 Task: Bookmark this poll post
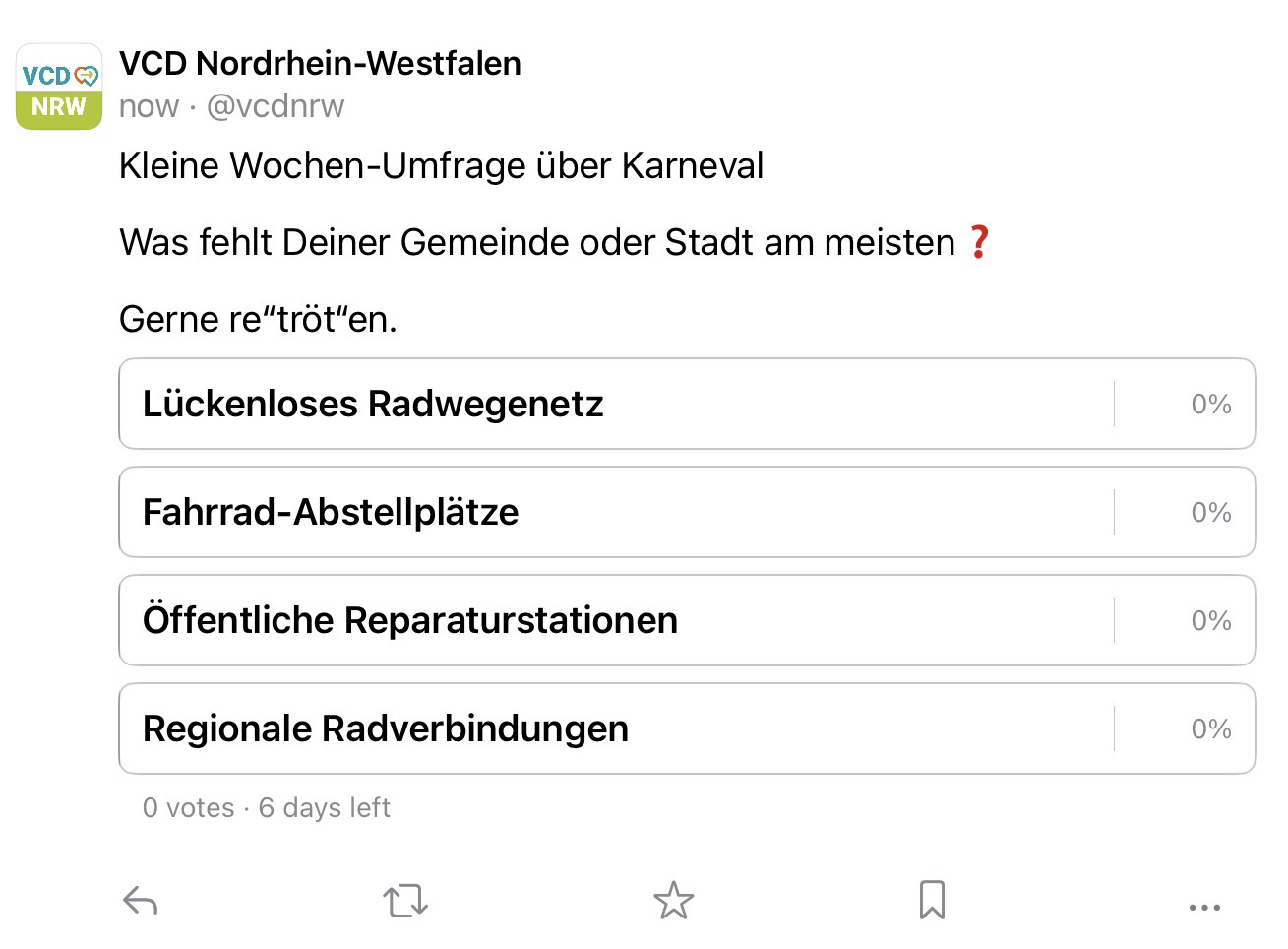pos(931,900)
